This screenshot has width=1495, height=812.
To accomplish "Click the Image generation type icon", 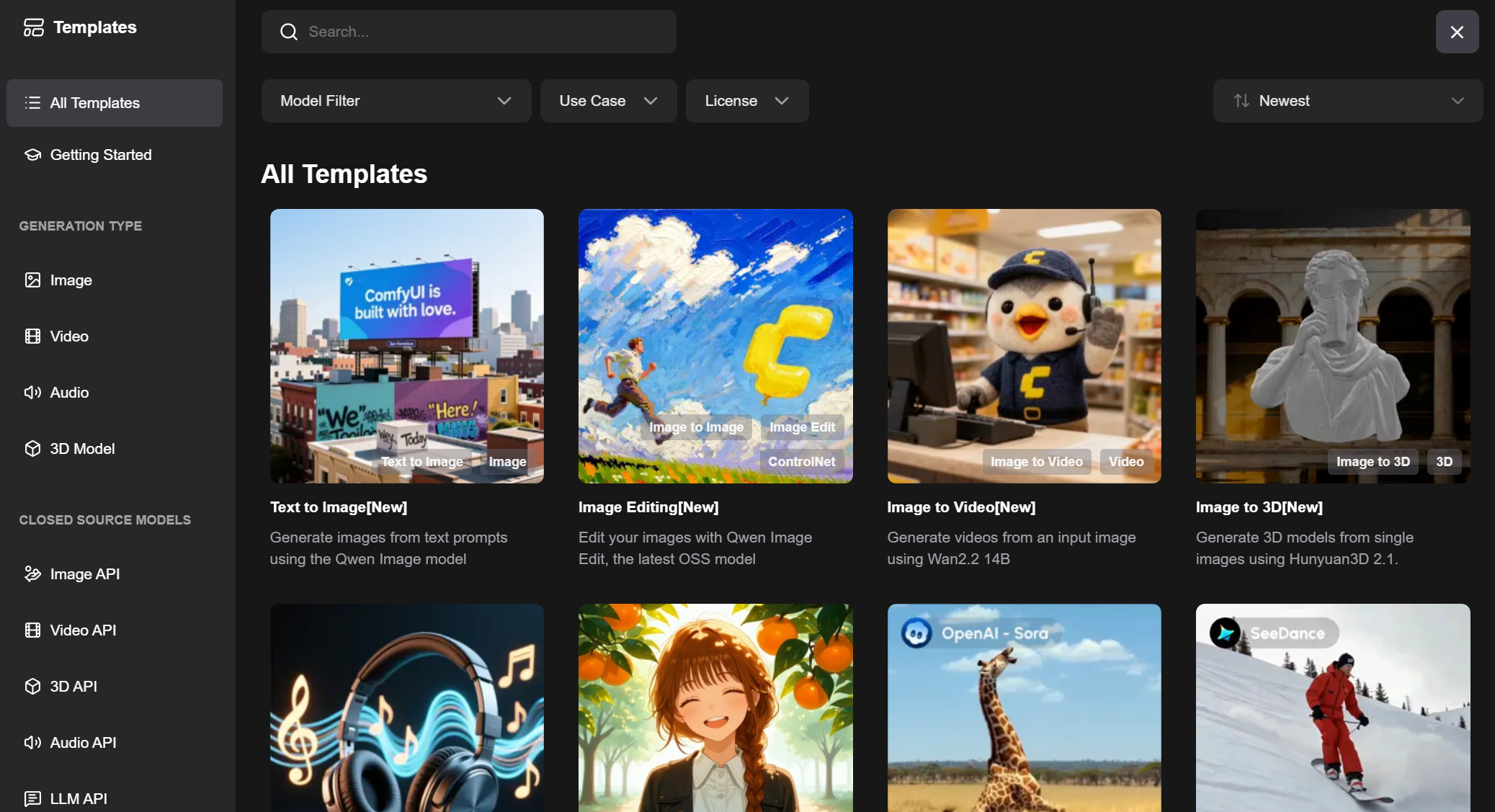I will 32,280.
